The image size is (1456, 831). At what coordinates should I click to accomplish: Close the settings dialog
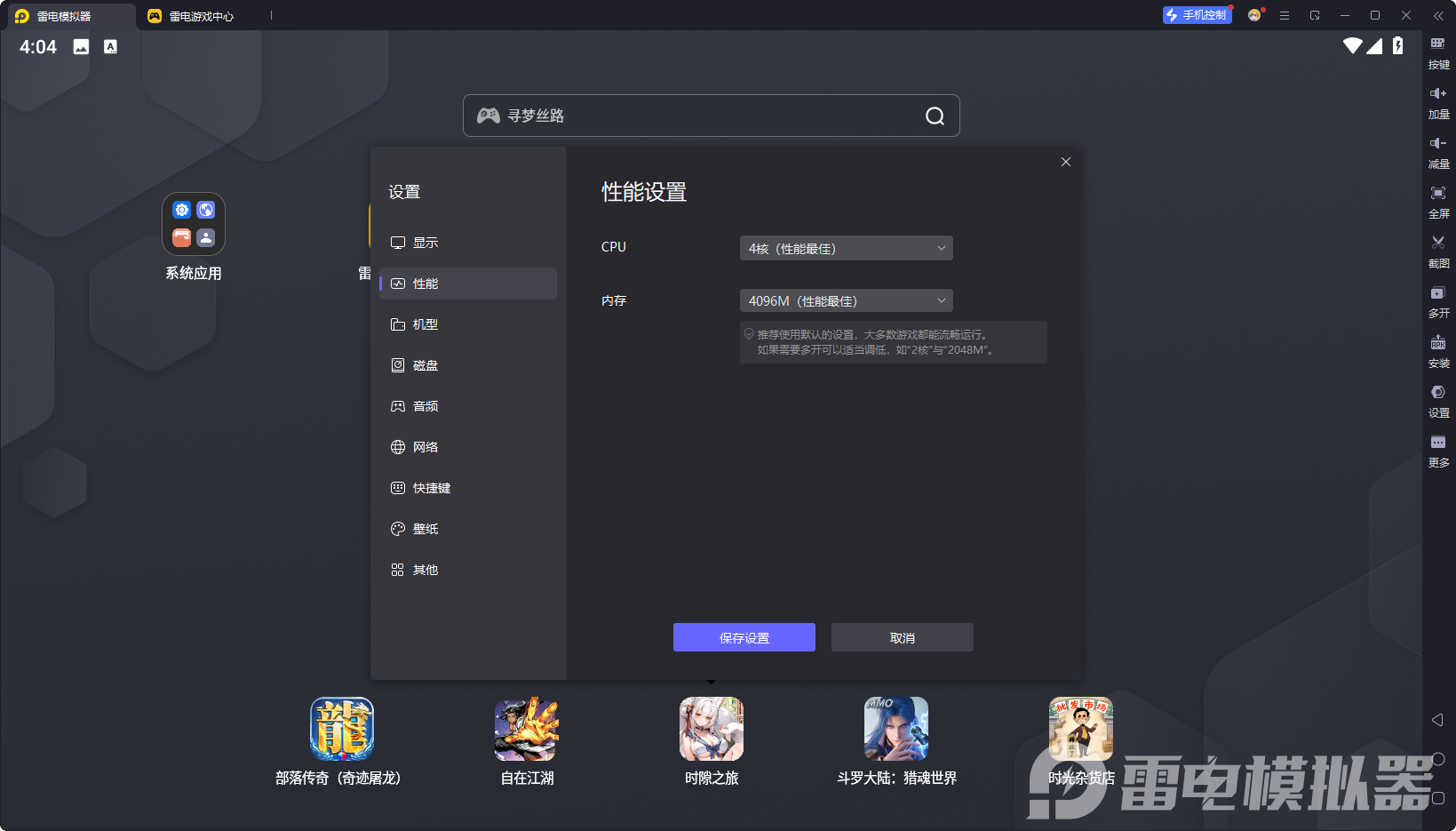1066,162
